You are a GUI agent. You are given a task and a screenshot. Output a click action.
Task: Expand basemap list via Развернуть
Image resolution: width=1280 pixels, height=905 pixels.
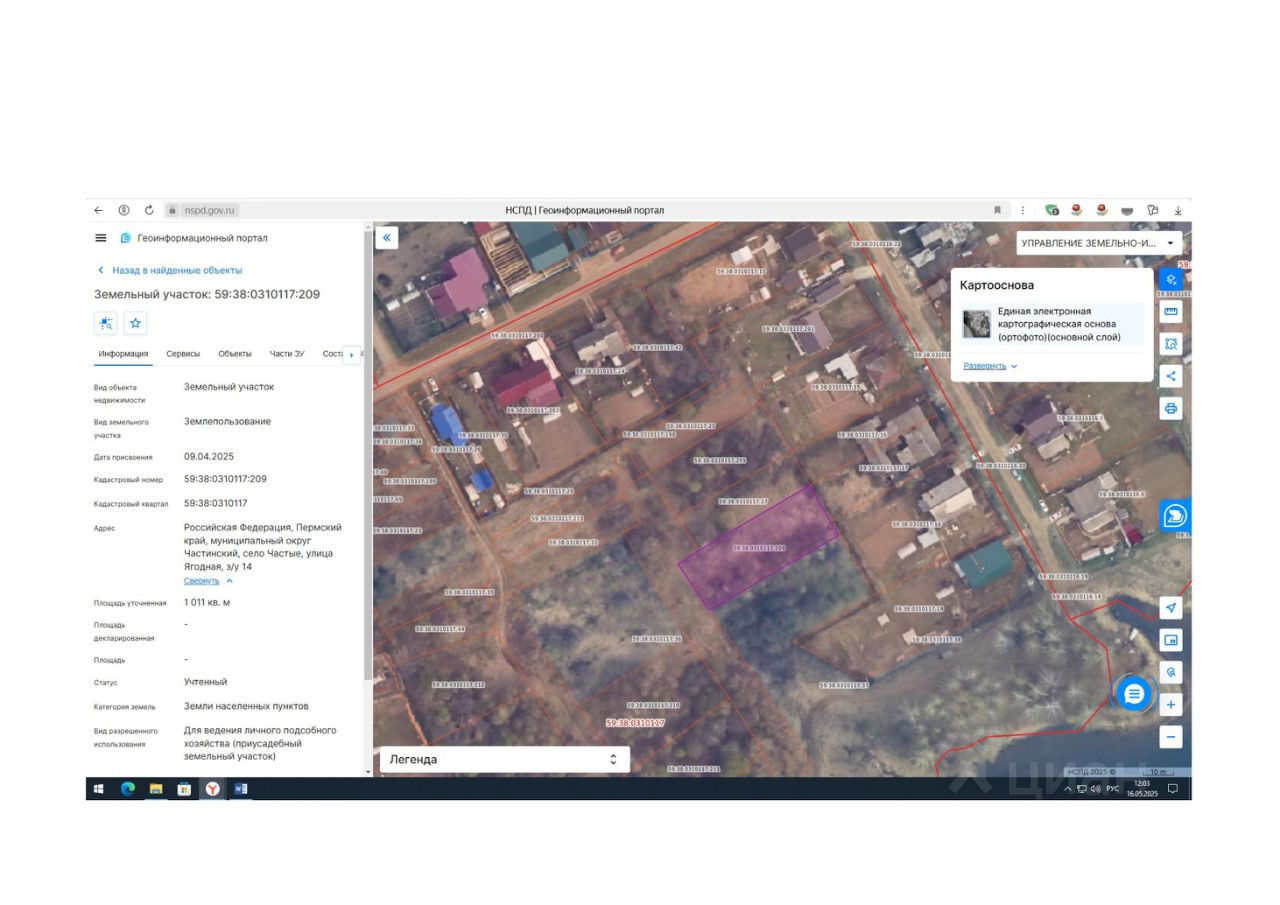(990, 366)
